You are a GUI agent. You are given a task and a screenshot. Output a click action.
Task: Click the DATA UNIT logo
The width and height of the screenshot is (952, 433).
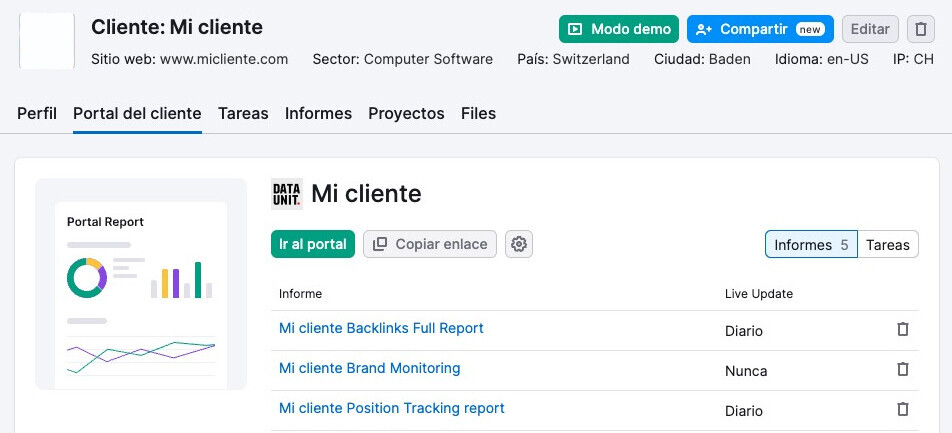pyautogui.click(x=287, y=194)
